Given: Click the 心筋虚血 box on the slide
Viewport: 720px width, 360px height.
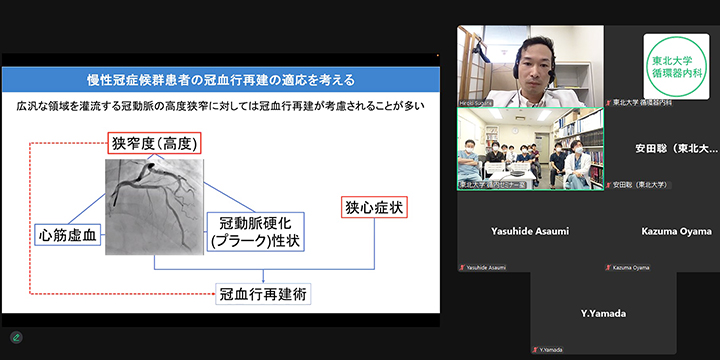Looking at the screenshot, I should coord(68,235).
